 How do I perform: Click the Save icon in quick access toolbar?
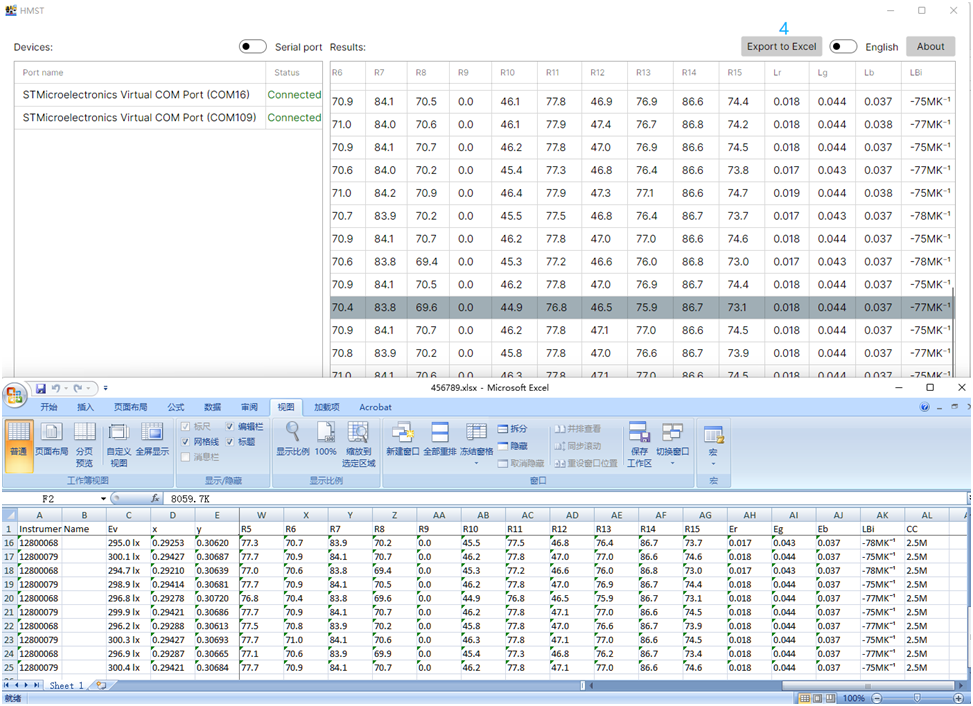point(41,388)
